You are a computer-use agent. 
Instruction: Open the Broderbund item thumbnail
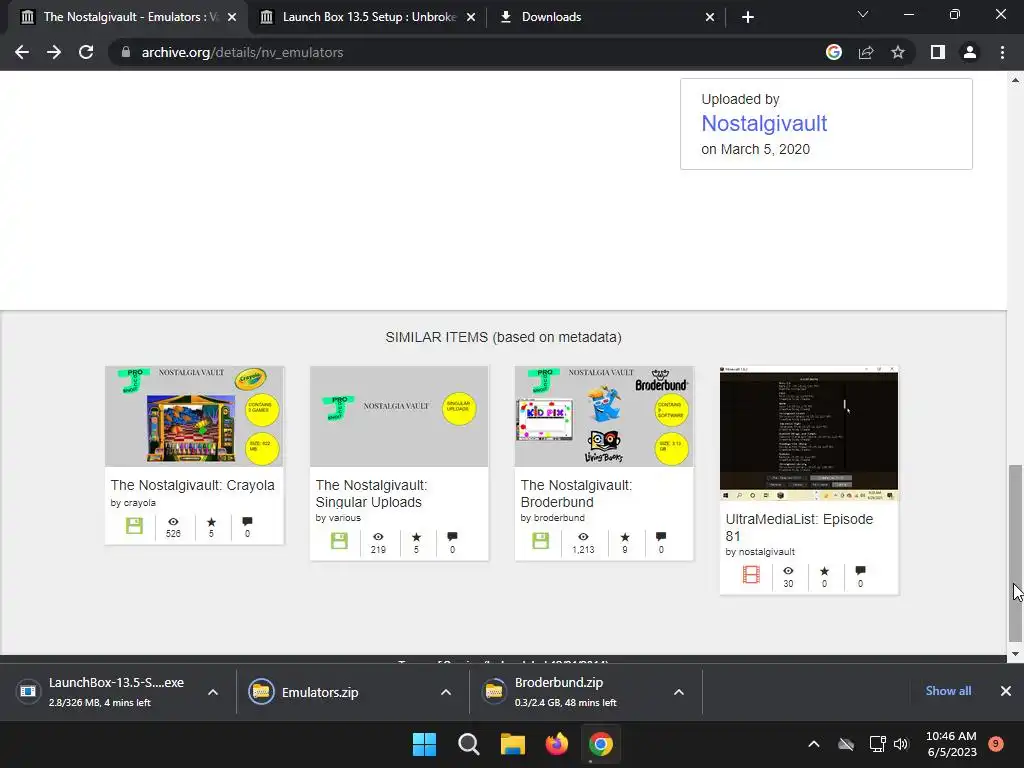point(604,416)
